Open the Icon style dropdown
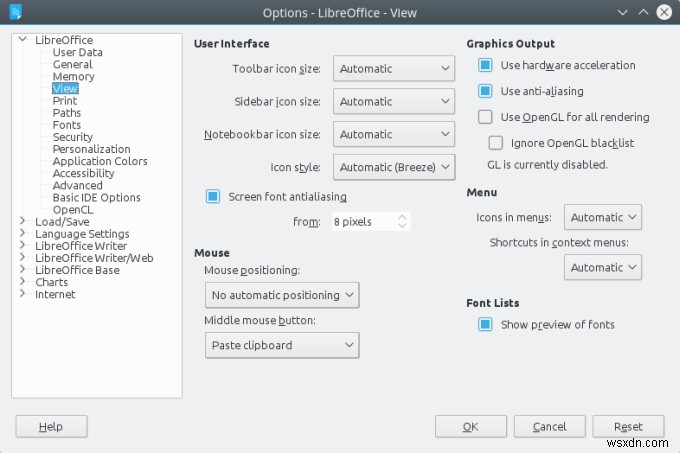Screen dimensions: 680x453 point(394,167)
